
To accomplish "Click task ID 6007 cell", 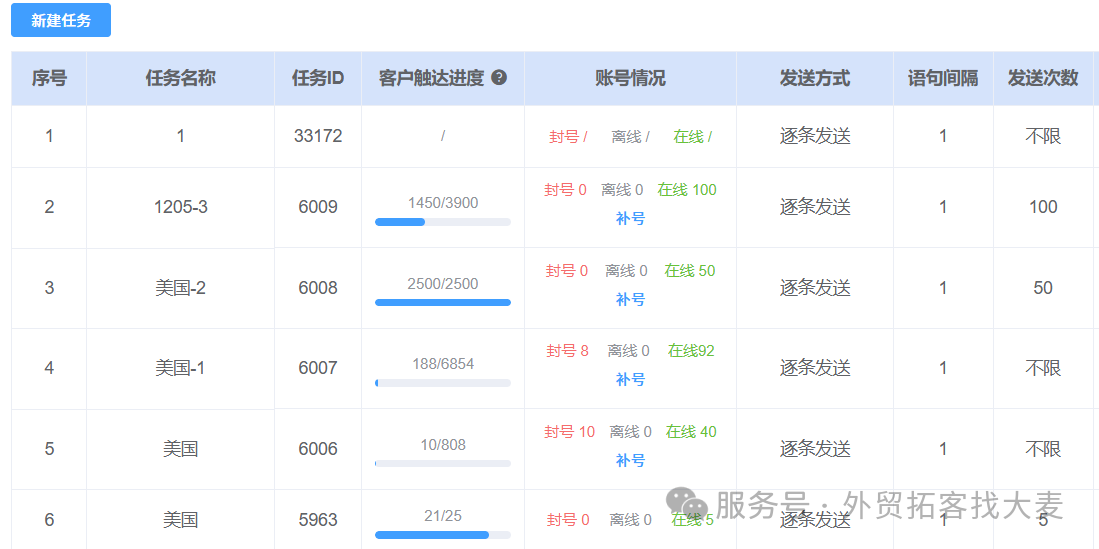I will [x=318, y=368].
